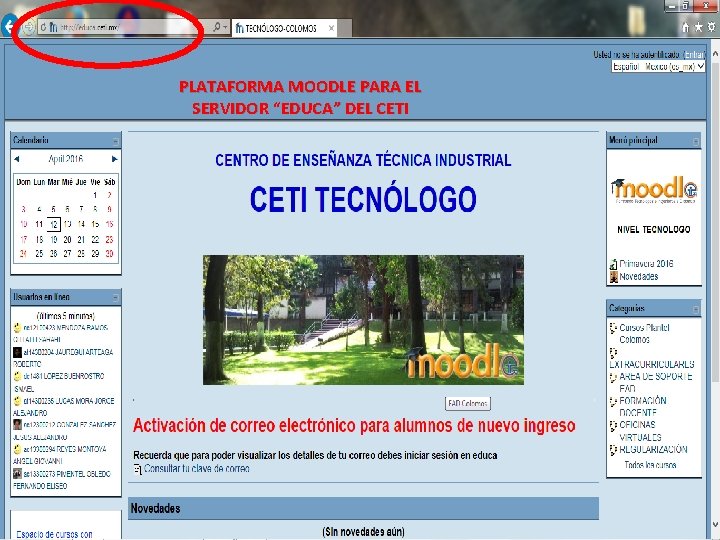This screenshot has height=540, width=720.
Task: Click the search magnifier in address bar
Action: pos(217,28)
